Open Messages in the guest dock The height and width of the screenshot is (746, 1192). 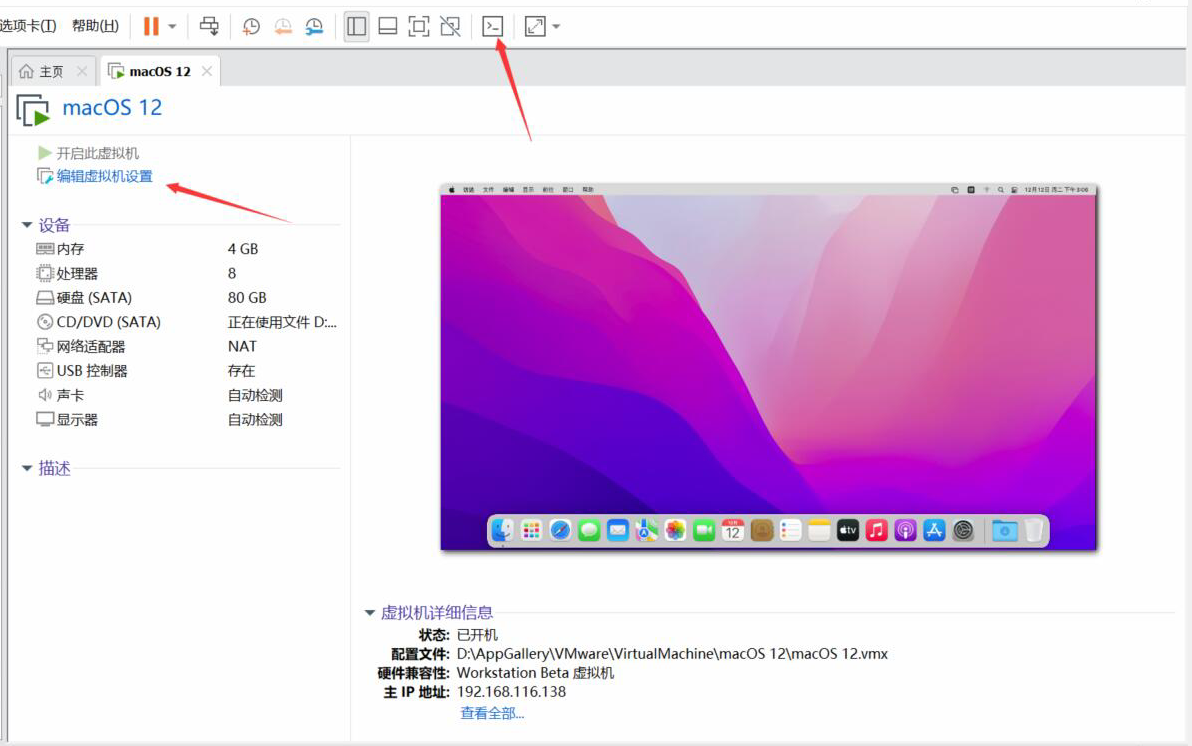[588, 531]
